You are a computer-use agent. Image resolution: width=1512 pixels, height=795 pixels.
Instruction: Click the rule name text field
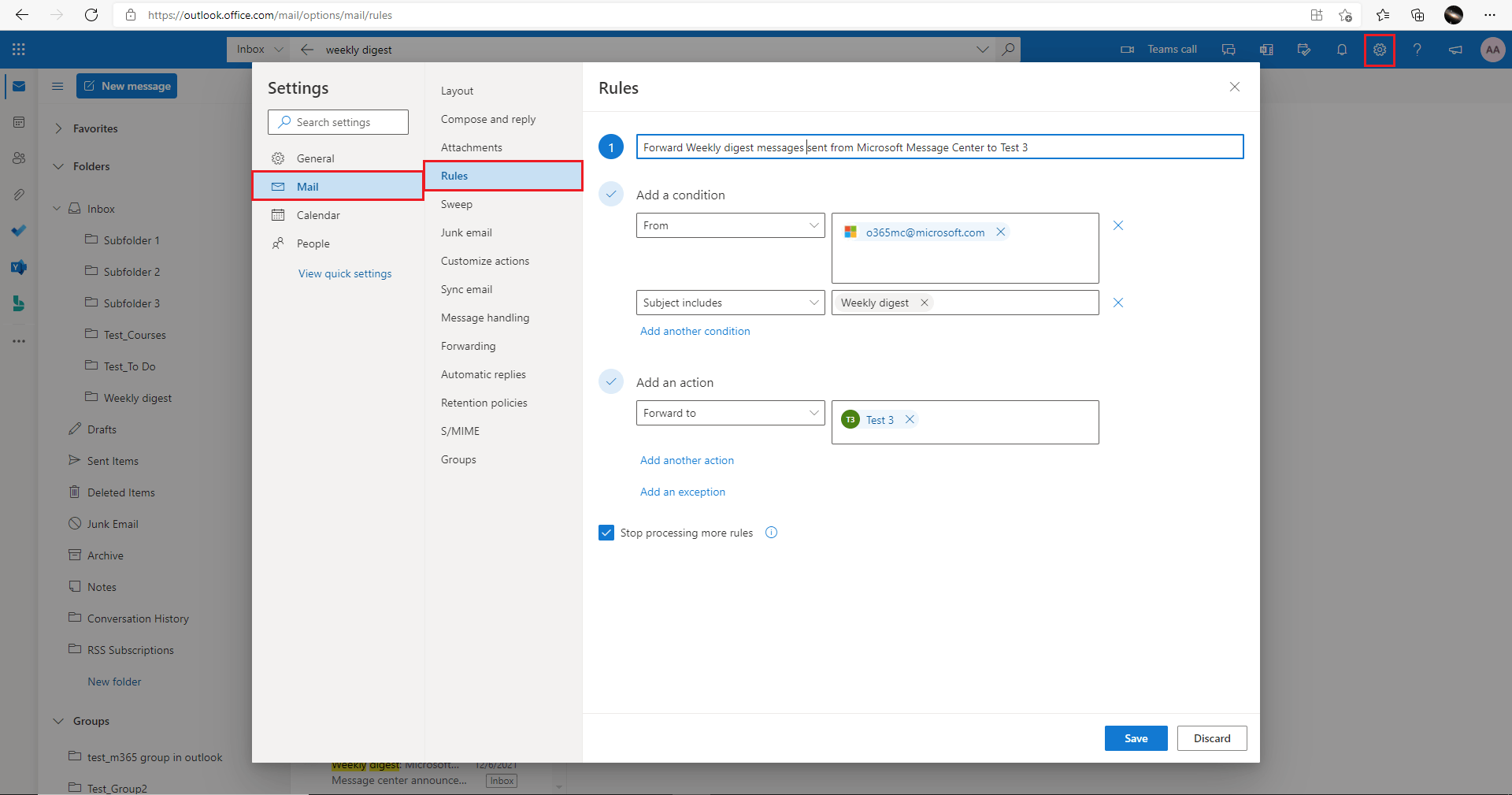pos(939,147)
